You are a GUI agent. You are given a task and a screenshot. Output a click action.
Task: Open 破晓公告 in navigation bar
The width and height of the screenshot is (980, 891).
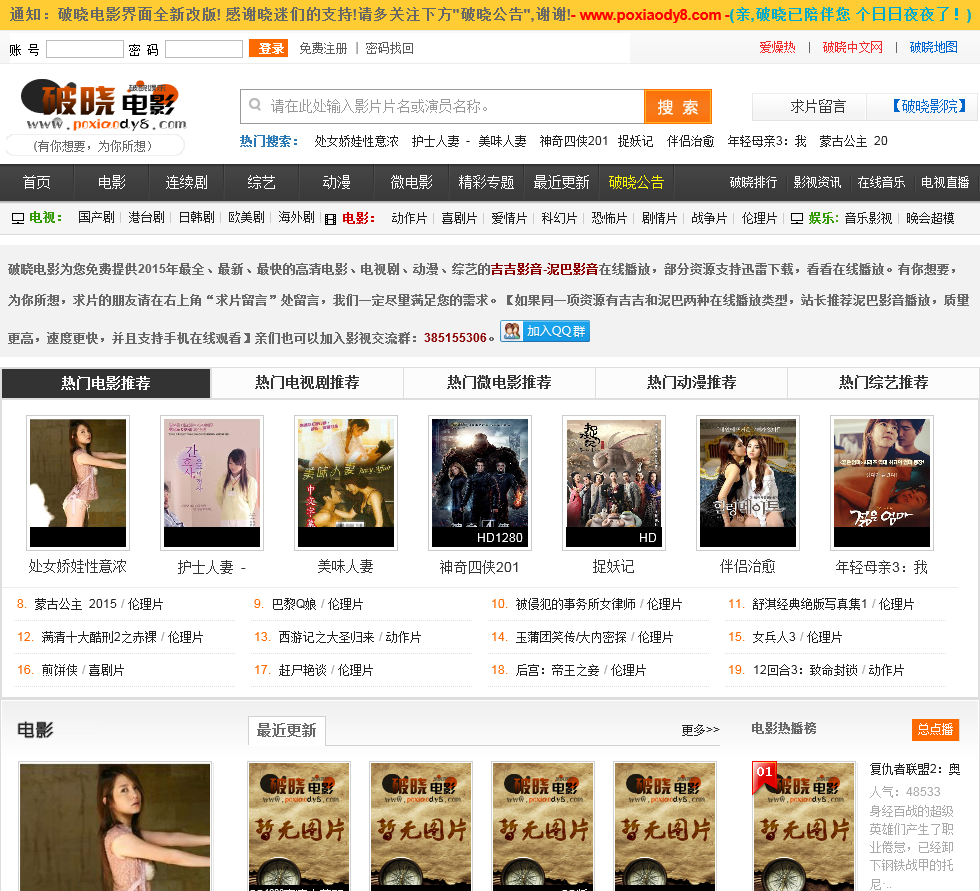point(636,182)
